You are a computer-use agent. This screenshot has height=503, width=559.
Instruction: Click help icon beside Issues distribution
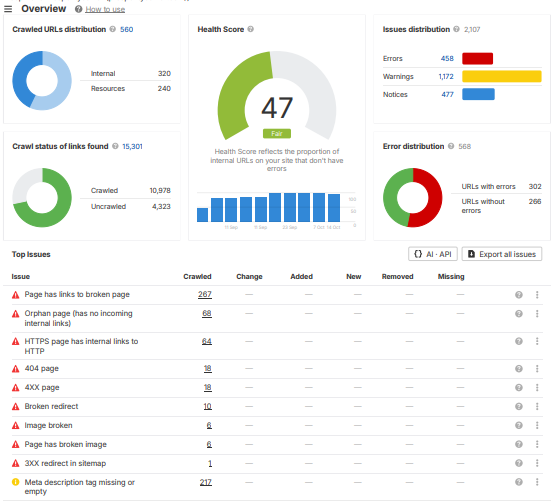(456, 29)
